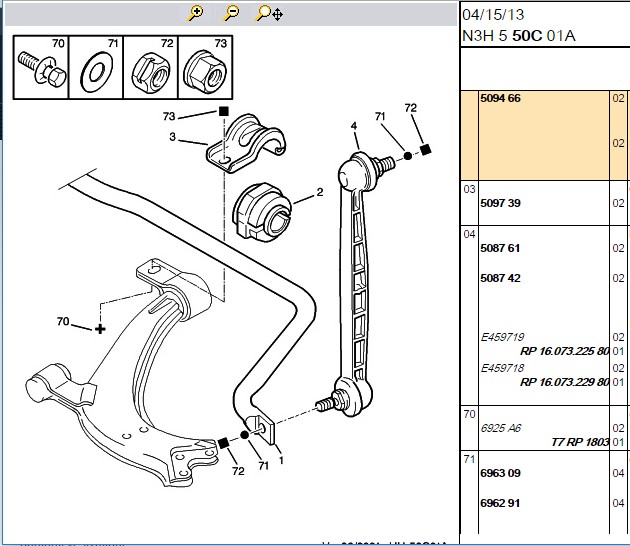This screenshot has width=630, height=546.
Task: Click the zoom out magnifier icon
Action: (x=231, y=13)
